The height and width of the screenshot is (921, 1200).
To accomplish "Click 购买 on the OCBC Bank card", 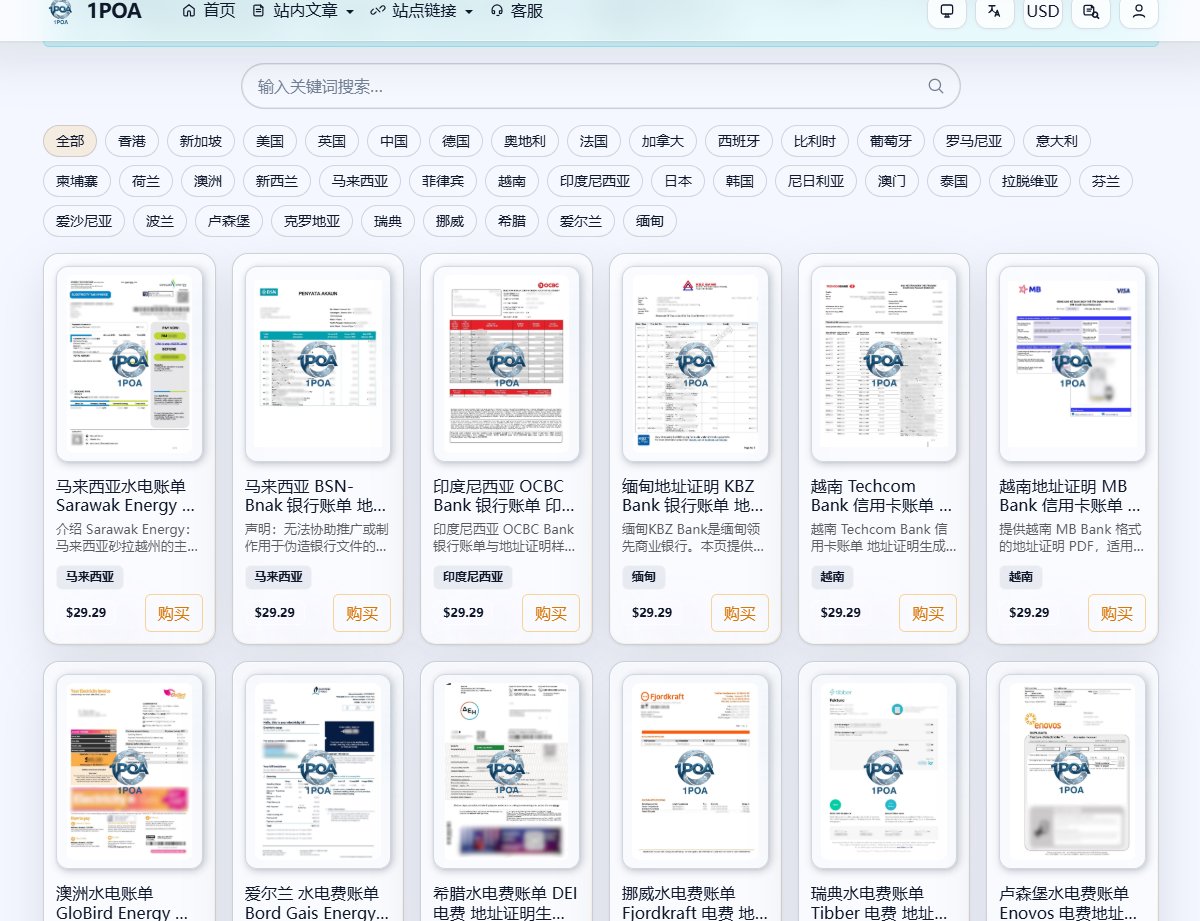I will pyautogui.click(x=551, y=613).
